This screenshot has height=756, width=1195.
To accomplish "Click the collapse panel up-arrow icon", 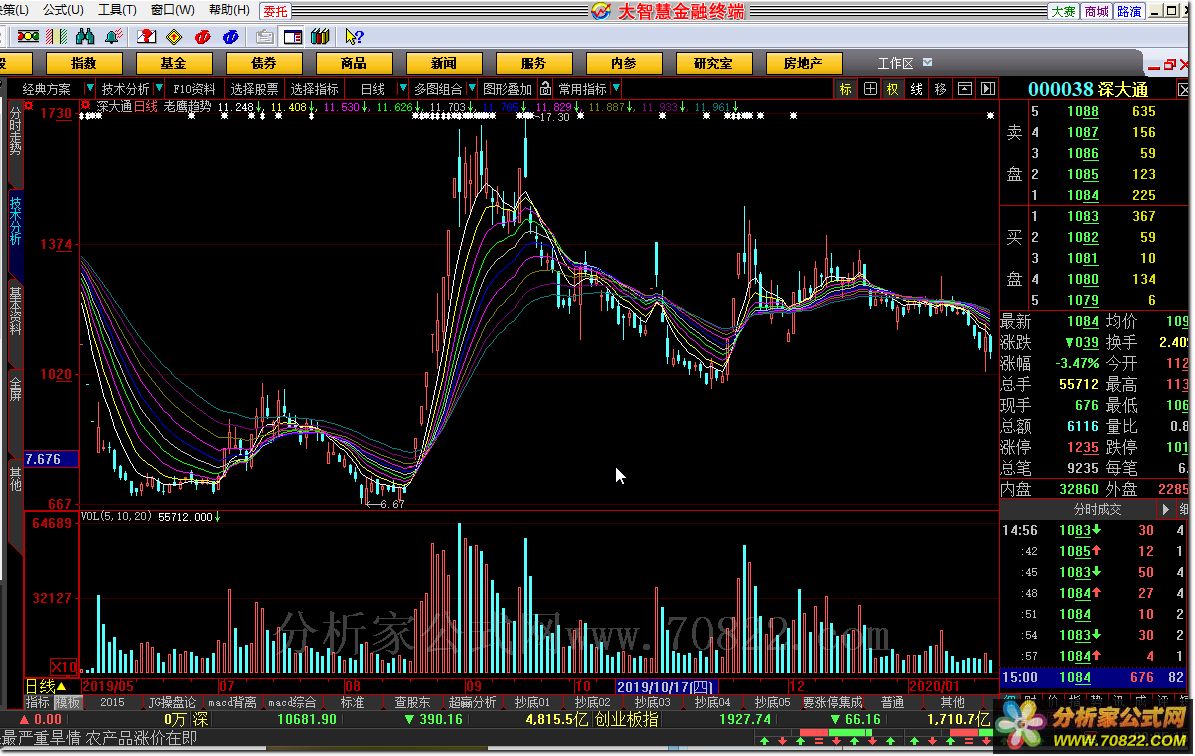I will [x=965, y=89].
